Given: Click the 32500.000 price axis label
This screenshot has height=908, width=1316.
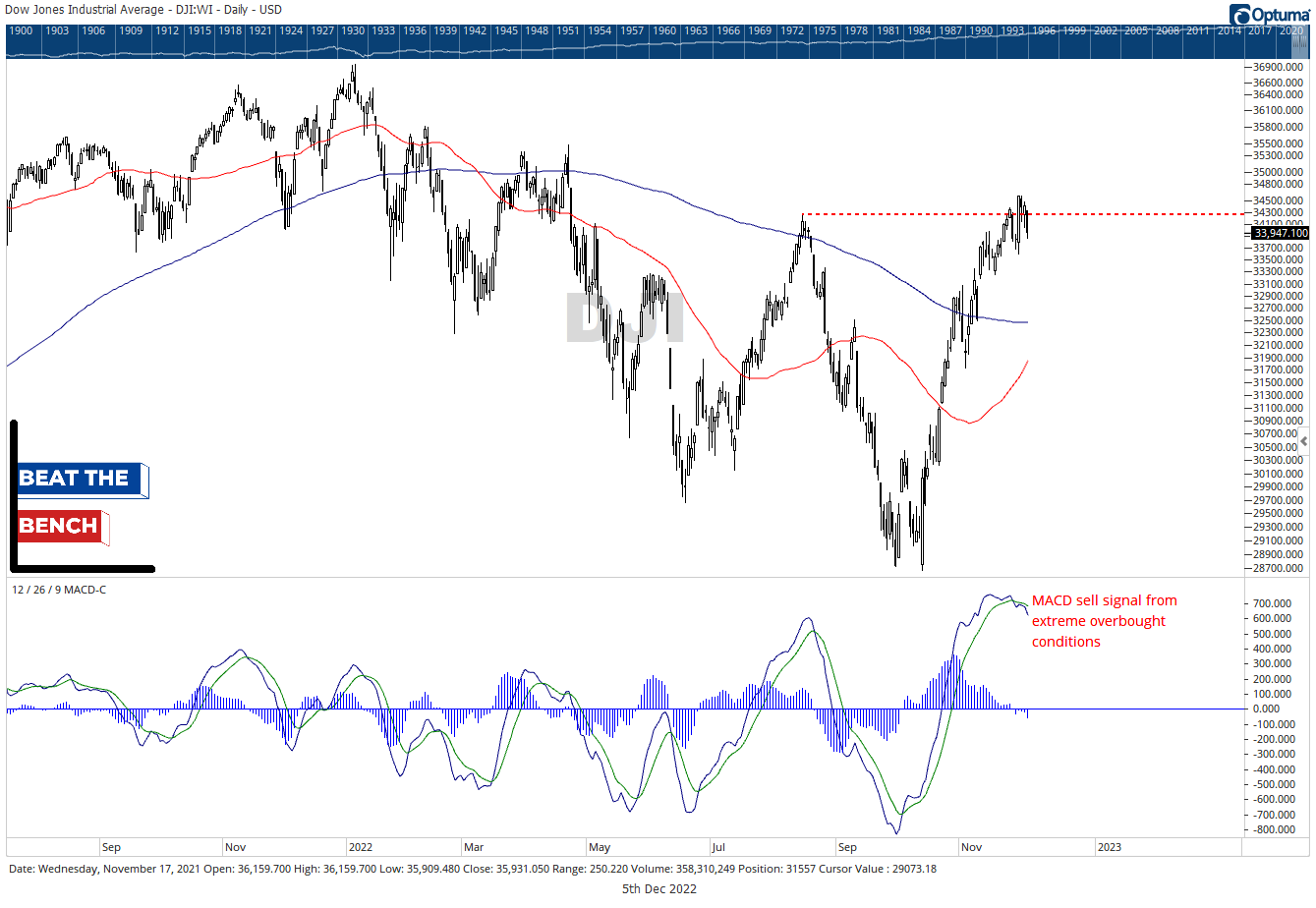Looking at the screenshot, I should (x=1280, y=320).
